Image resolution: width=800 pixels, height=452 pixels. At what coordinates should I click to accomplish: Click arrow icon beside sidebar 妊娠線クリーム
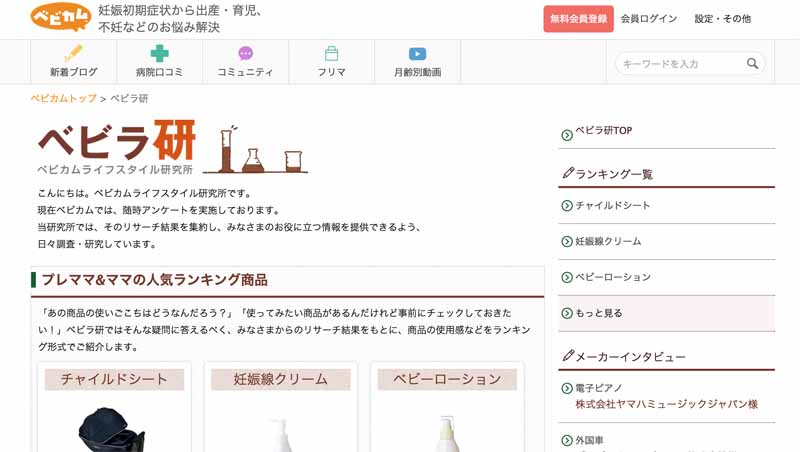[x=567, y=241]
